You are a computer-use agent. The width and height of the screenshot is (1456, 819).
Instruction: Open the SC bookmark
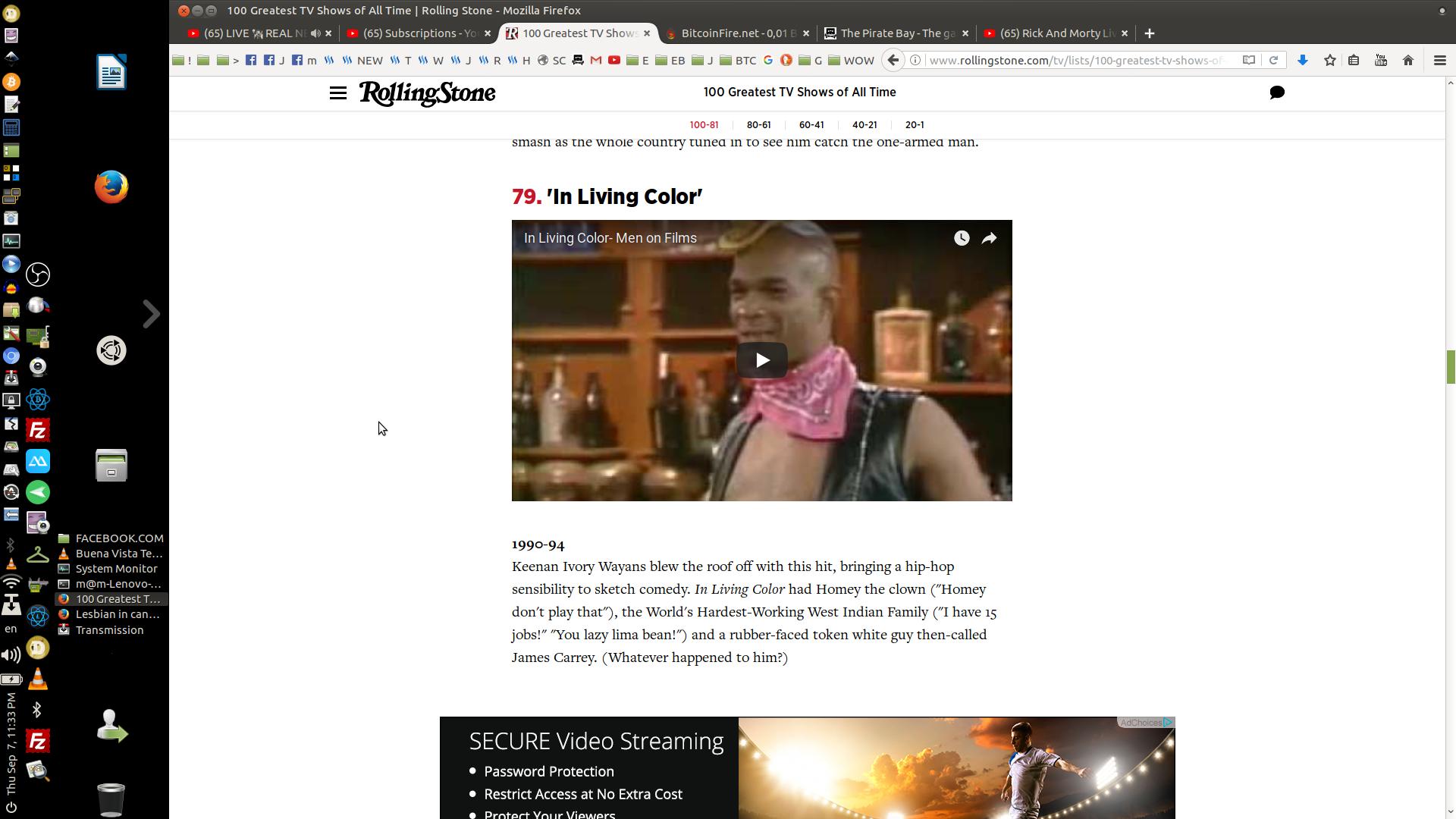[x=552, y=61]
